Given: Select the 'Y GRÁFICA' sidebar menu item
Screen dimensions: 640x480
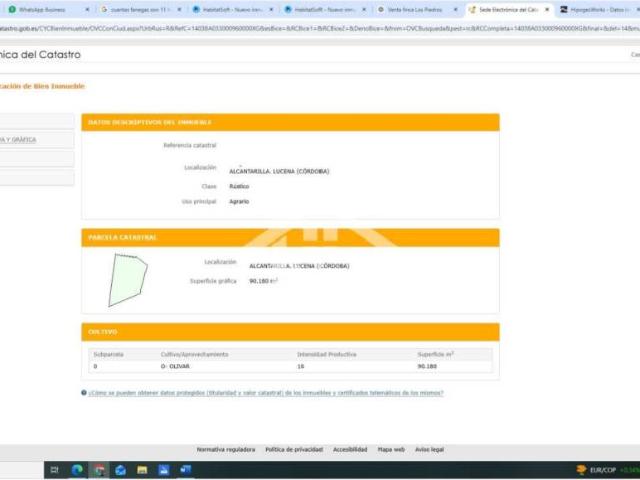Looking at the screenshot, I should point(37,140).
